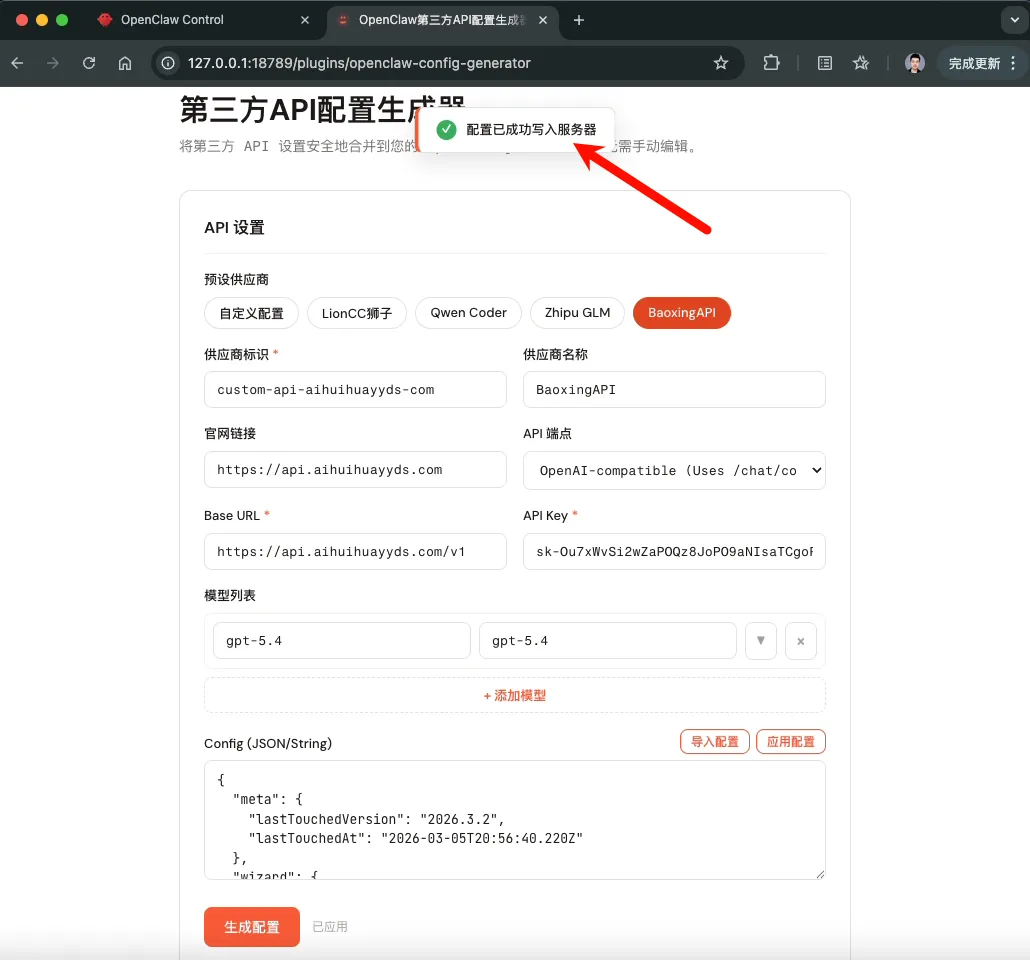Open the browser three-dot menu

pos(1014,63)
